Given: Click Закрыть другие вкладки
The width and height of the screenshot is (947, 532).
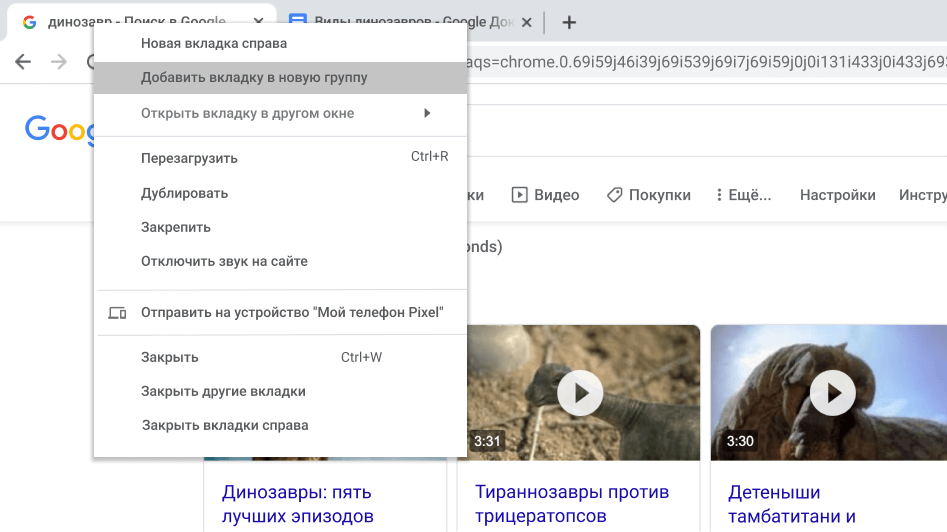Looking at the screenshot, I should click(223, 391).
